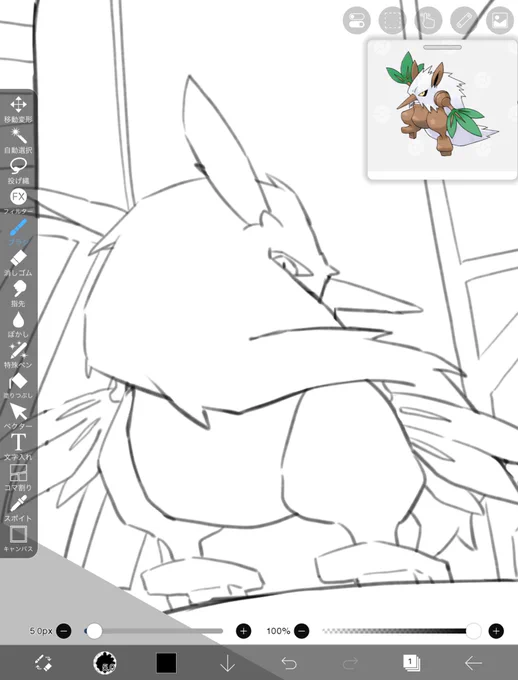Select the Blur (ぼかし) tool
Image resolution: width=518 pixels, height=680 pixels.
click(x=18, y=325)
